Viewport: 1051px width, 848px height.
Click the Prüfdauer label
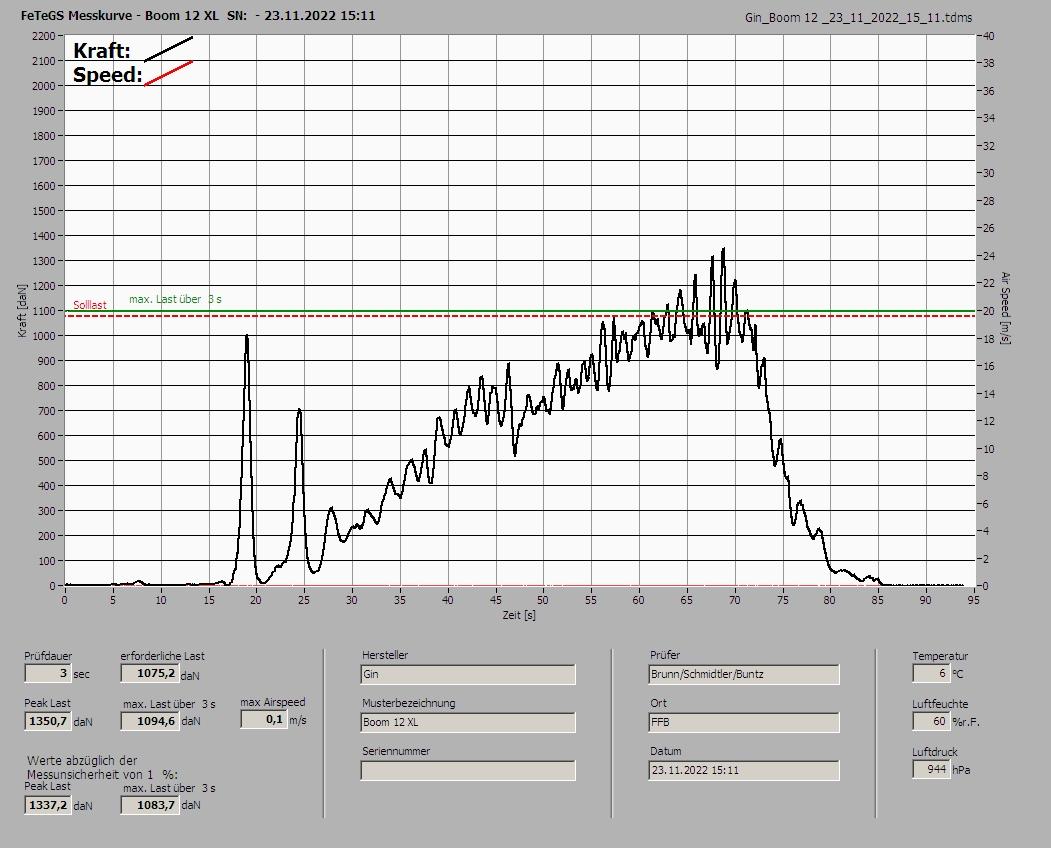point(48,656)
